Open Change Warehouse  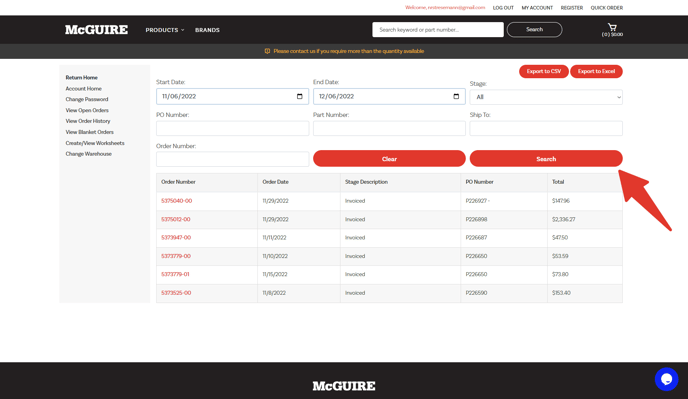[x=89, y=154]
